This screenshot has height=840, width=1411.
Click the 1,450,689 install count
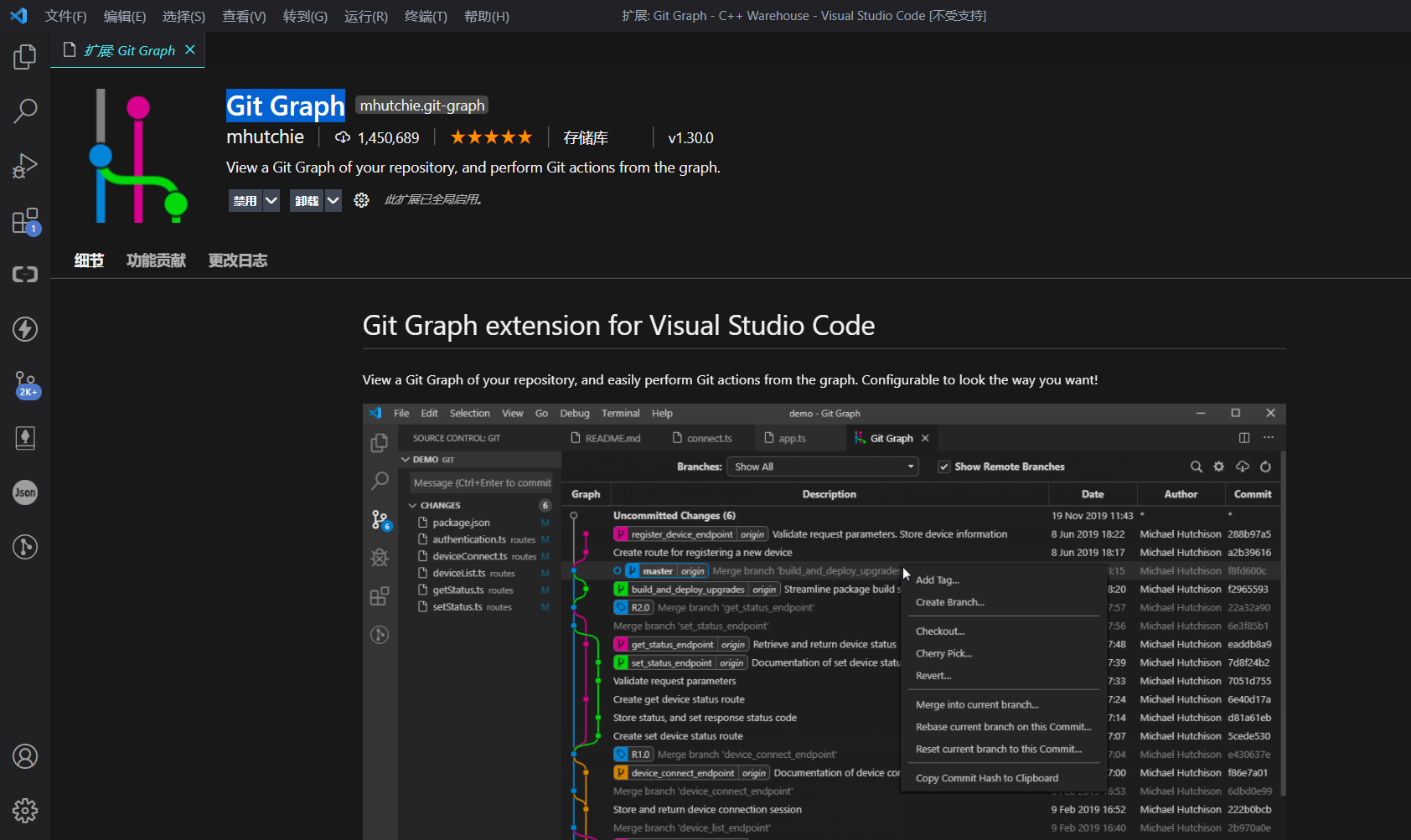click(377, 137)
